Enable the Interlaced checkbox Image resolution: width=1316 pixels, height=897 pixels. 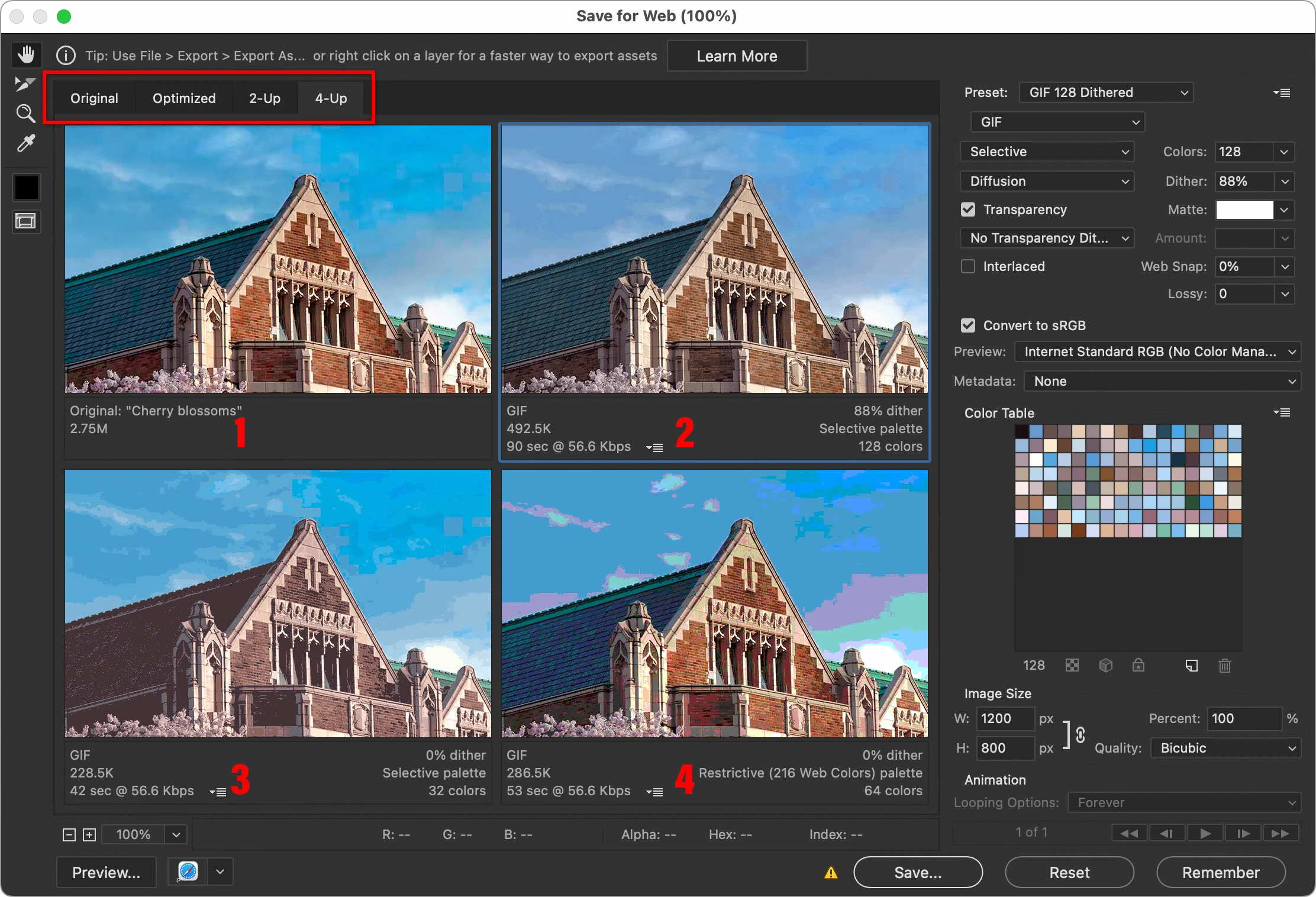968,266
